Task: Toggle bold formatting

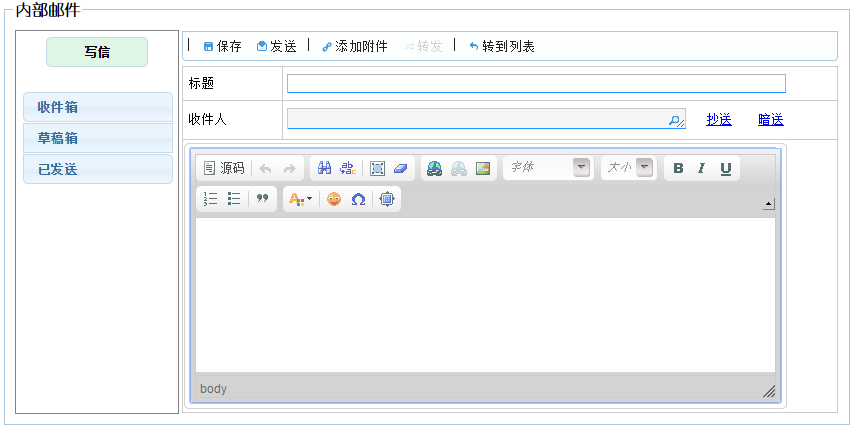Action: (x=678, y=168)
